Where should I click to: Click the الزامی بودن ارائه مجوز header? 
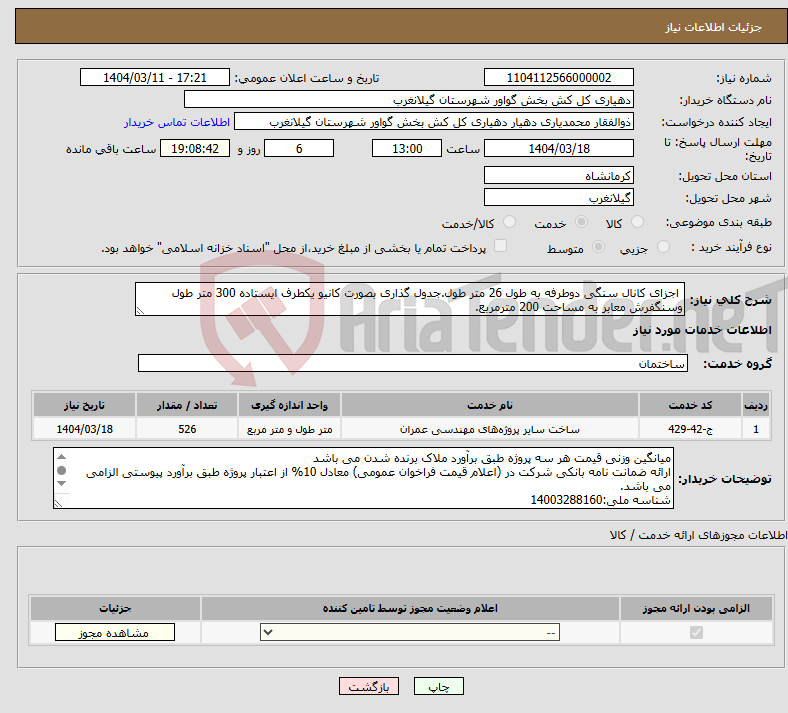[696, 608]
